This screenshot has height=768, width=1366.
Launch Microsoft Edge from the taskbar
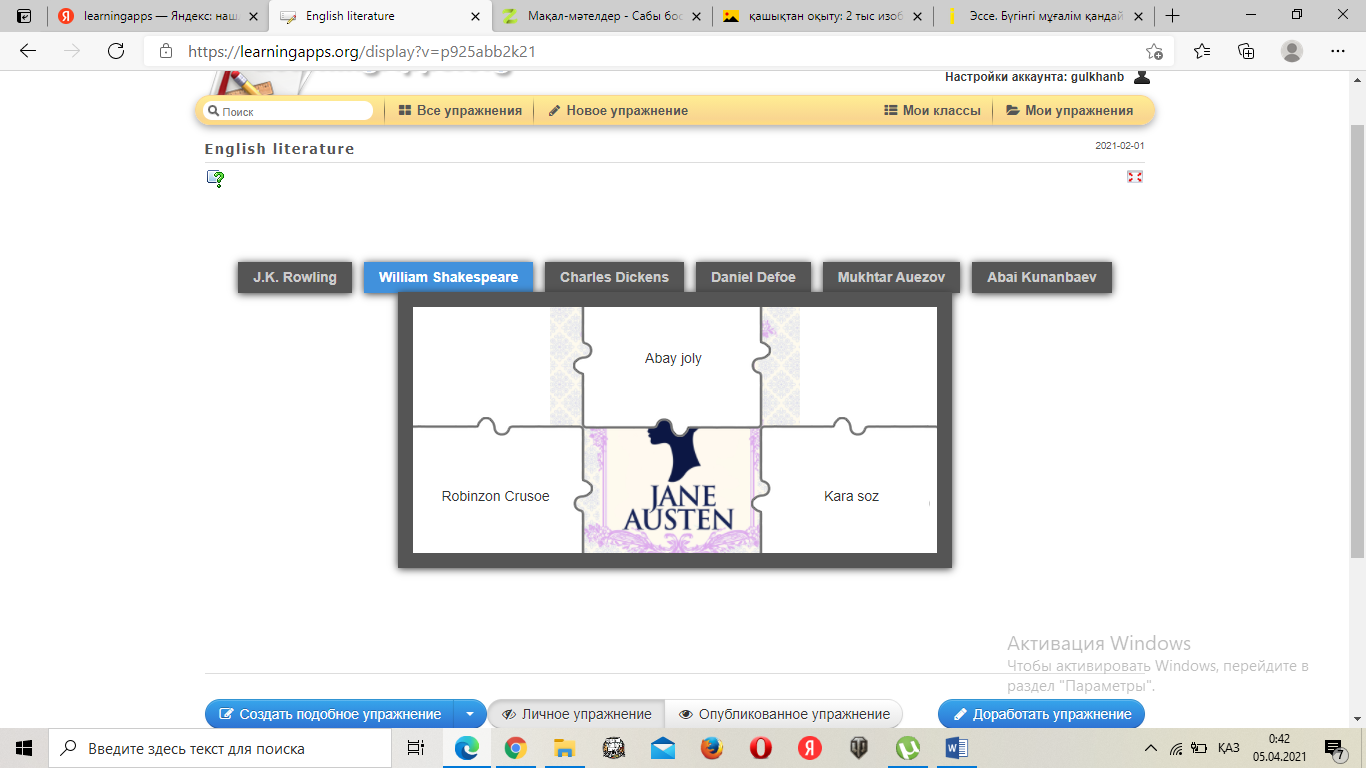466,748
